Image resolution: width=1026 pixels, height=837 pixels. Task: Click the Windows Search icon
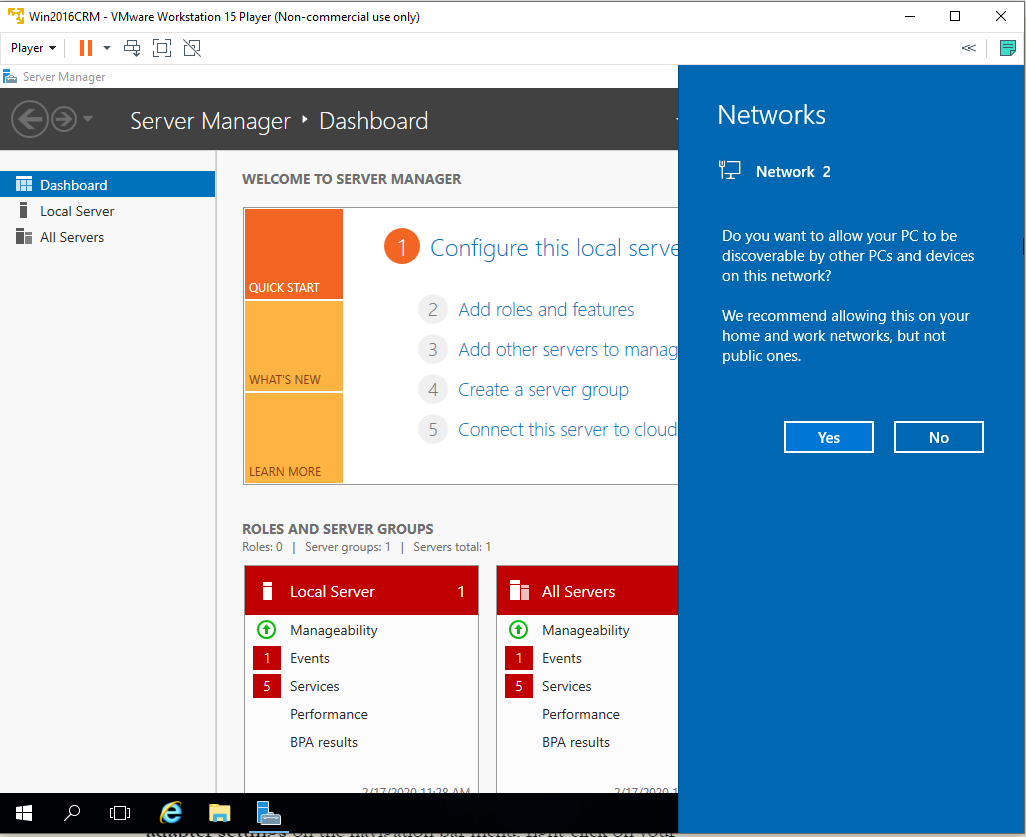(72, 813)
